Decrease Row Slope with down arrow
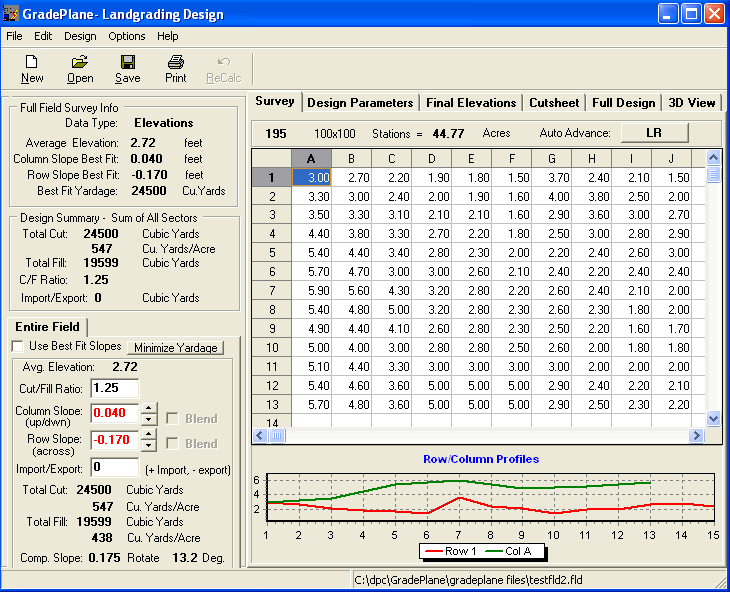The height and width of the screenshot is (592, 730). pyautogui.click(x=149, y=445)
